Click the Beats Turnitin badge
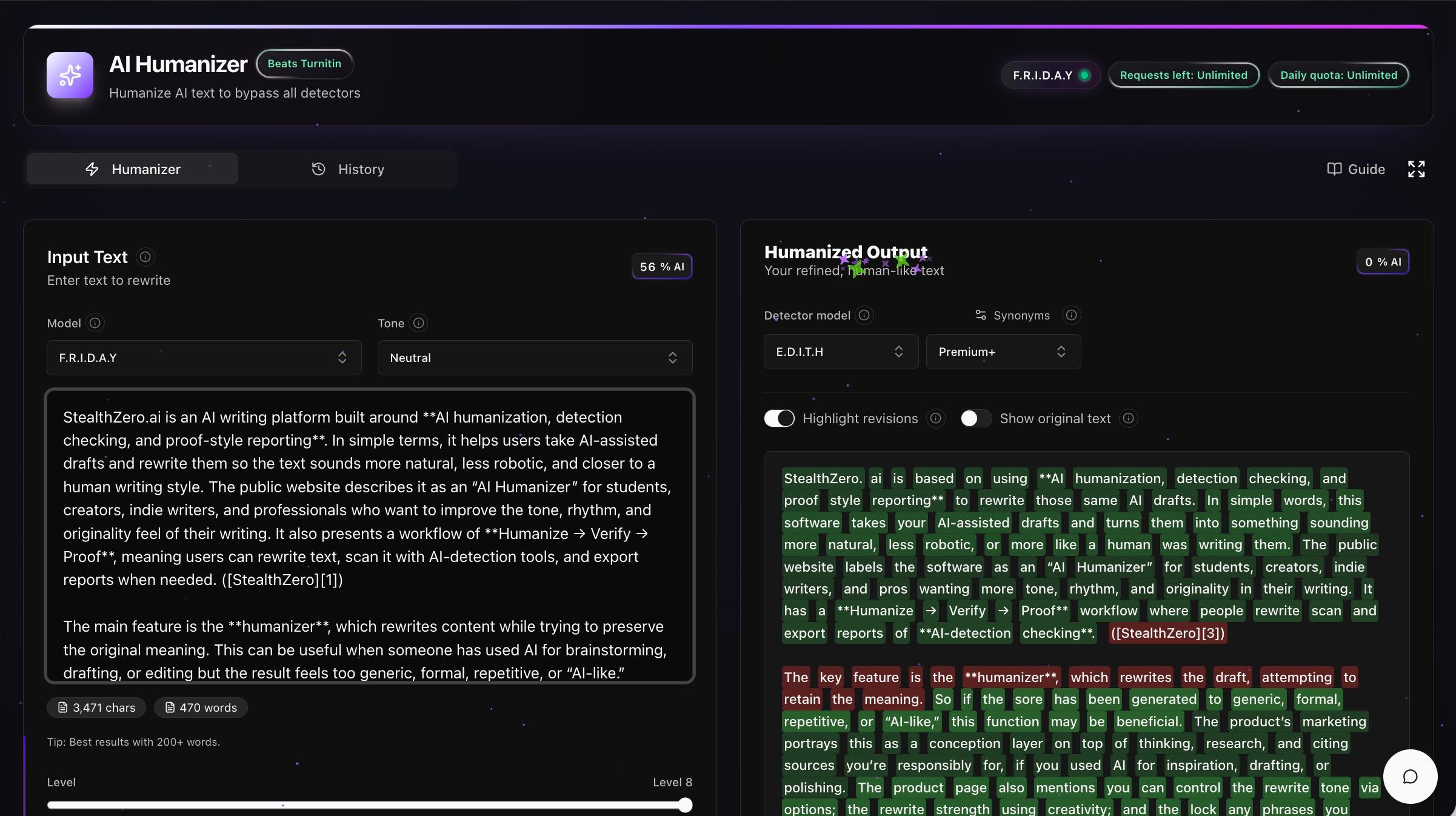The image size is (1456, 816). pyautogui.click(x=304, y=64)
